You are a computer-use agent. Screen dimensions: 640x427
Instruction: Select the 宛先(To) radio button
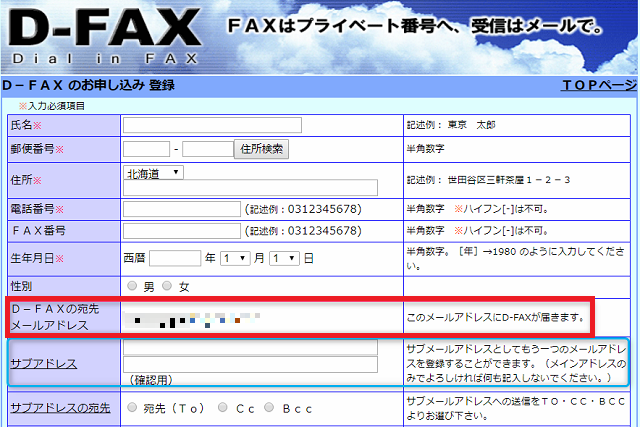click(x=132, y=407)
